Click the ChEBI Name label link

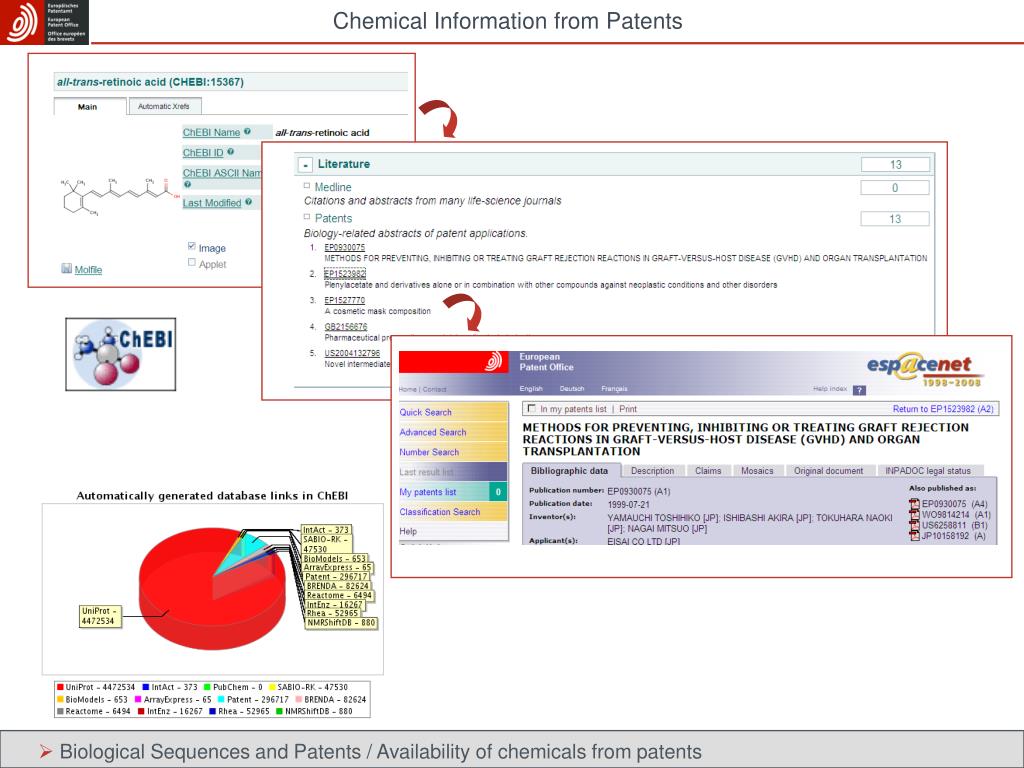211,133
